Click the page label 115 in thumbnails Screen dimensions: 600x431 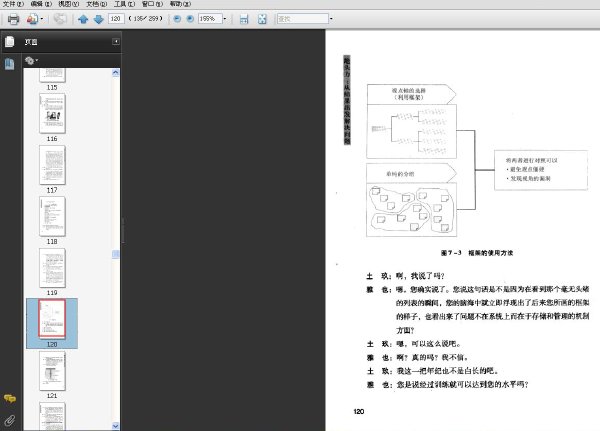coord(52,87)
